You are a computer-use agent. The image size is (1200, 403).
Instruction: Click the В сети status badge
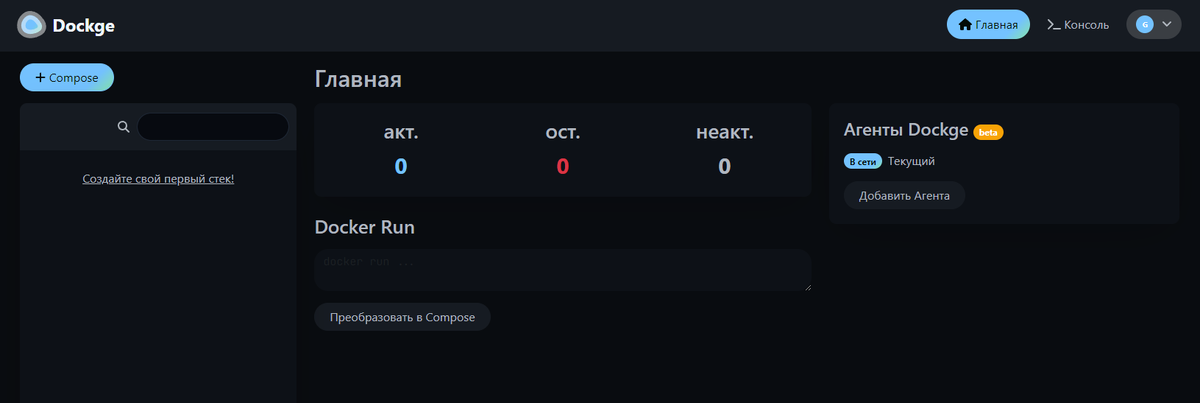tap(863, 161)
